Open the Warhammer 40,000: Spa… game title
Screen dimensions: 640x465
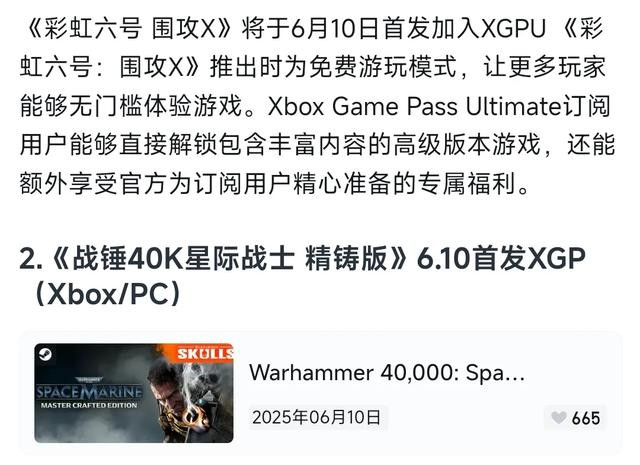[387, 373]
